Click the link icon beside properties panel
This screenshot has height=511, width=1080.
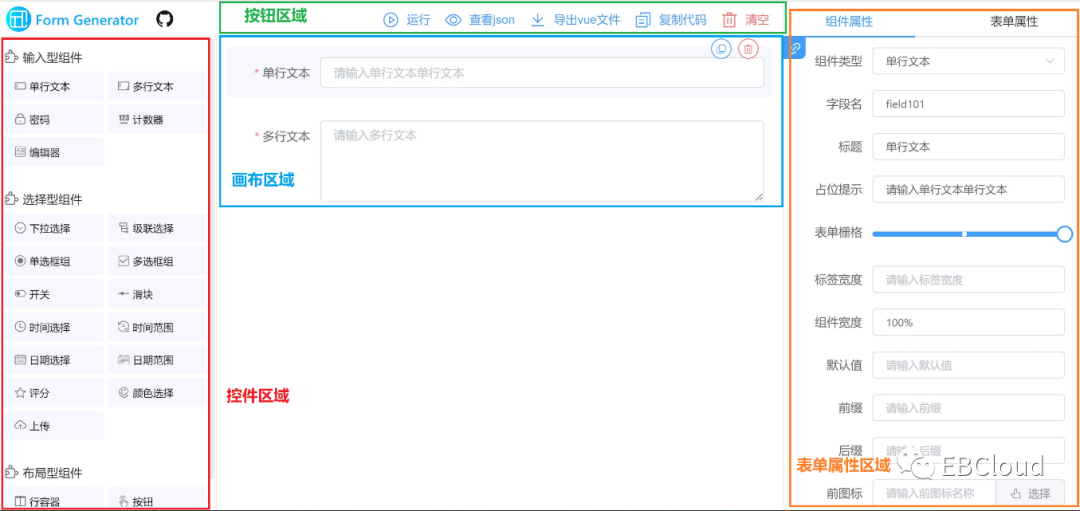click(x=796, y=47)
